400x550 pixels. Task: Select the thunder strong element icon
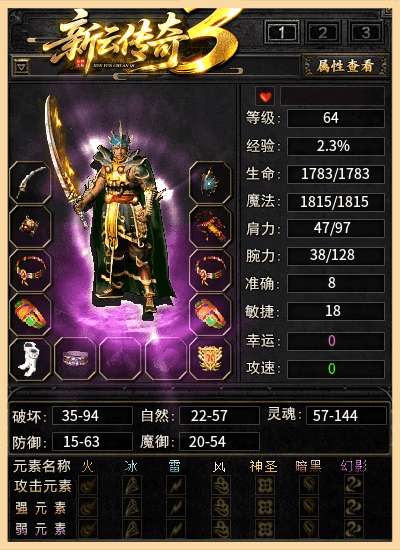pos(176,507)
